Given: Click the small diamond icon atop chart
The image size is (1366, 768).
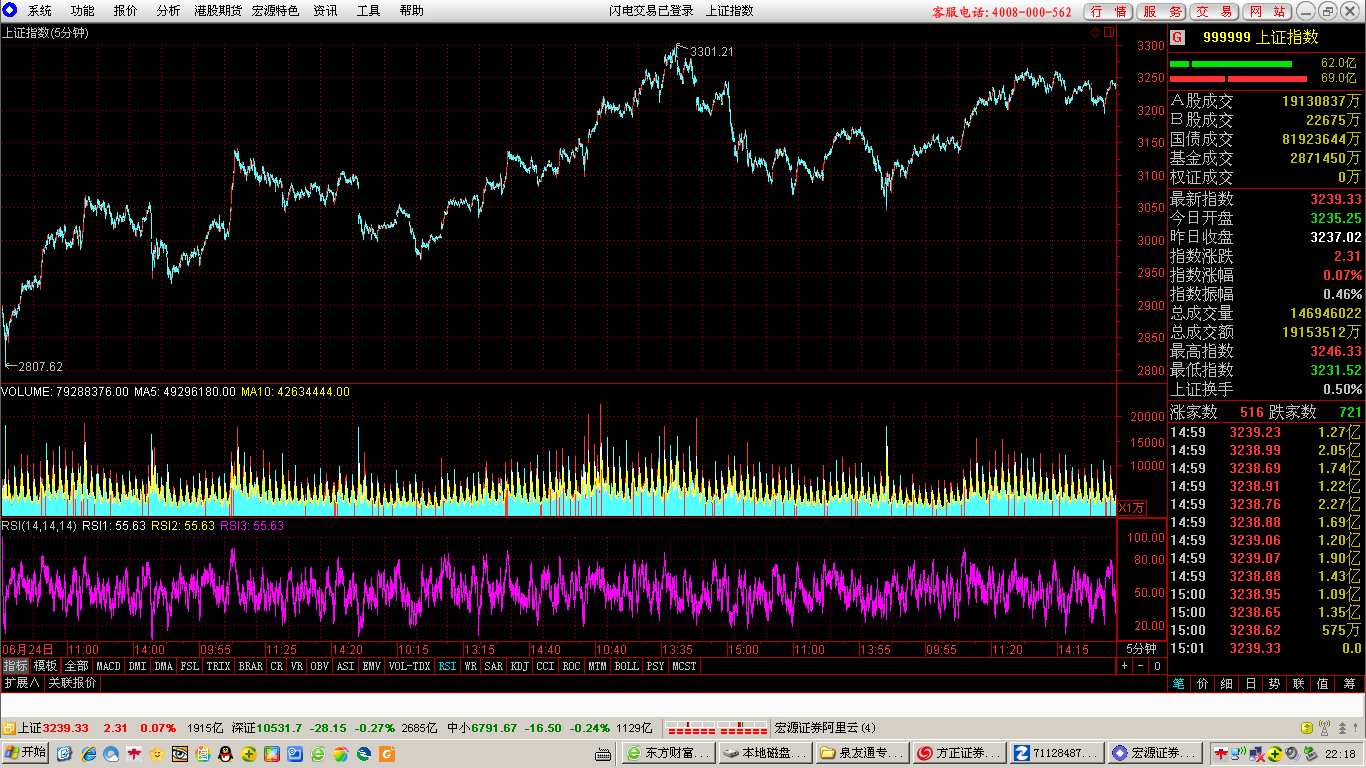Looking at the screenshot, I should 1096,32.
